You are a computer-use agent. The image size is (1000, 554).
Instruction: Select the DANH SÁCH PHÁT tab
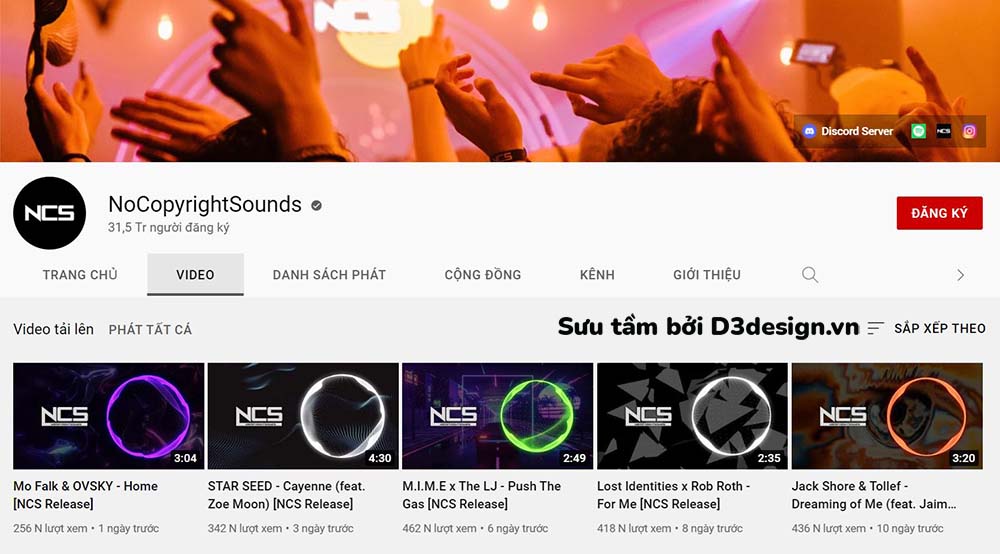point(329,275)
